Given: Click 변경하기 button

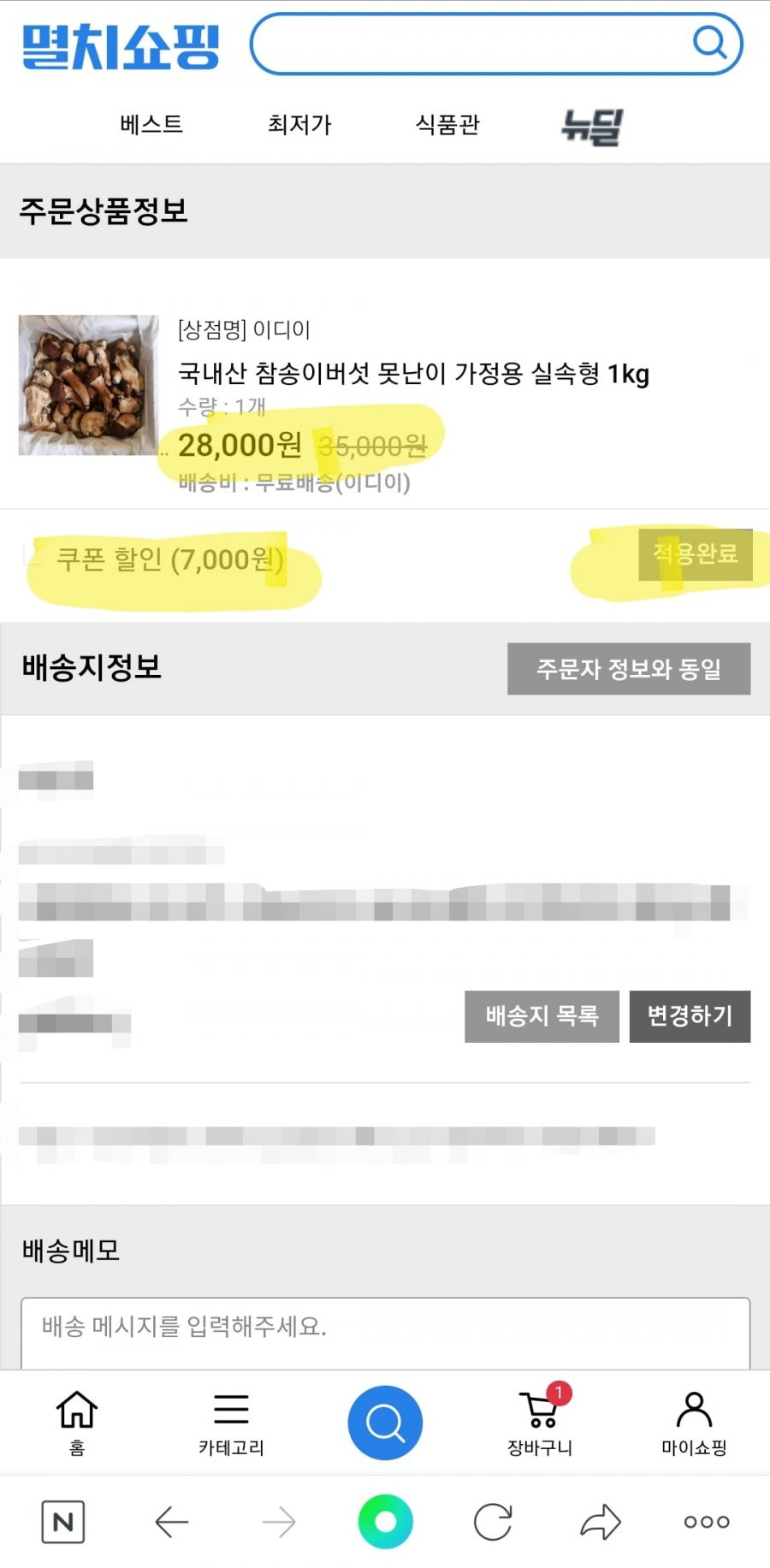Looking at the screenshot, I should (x=690, y=1016).
